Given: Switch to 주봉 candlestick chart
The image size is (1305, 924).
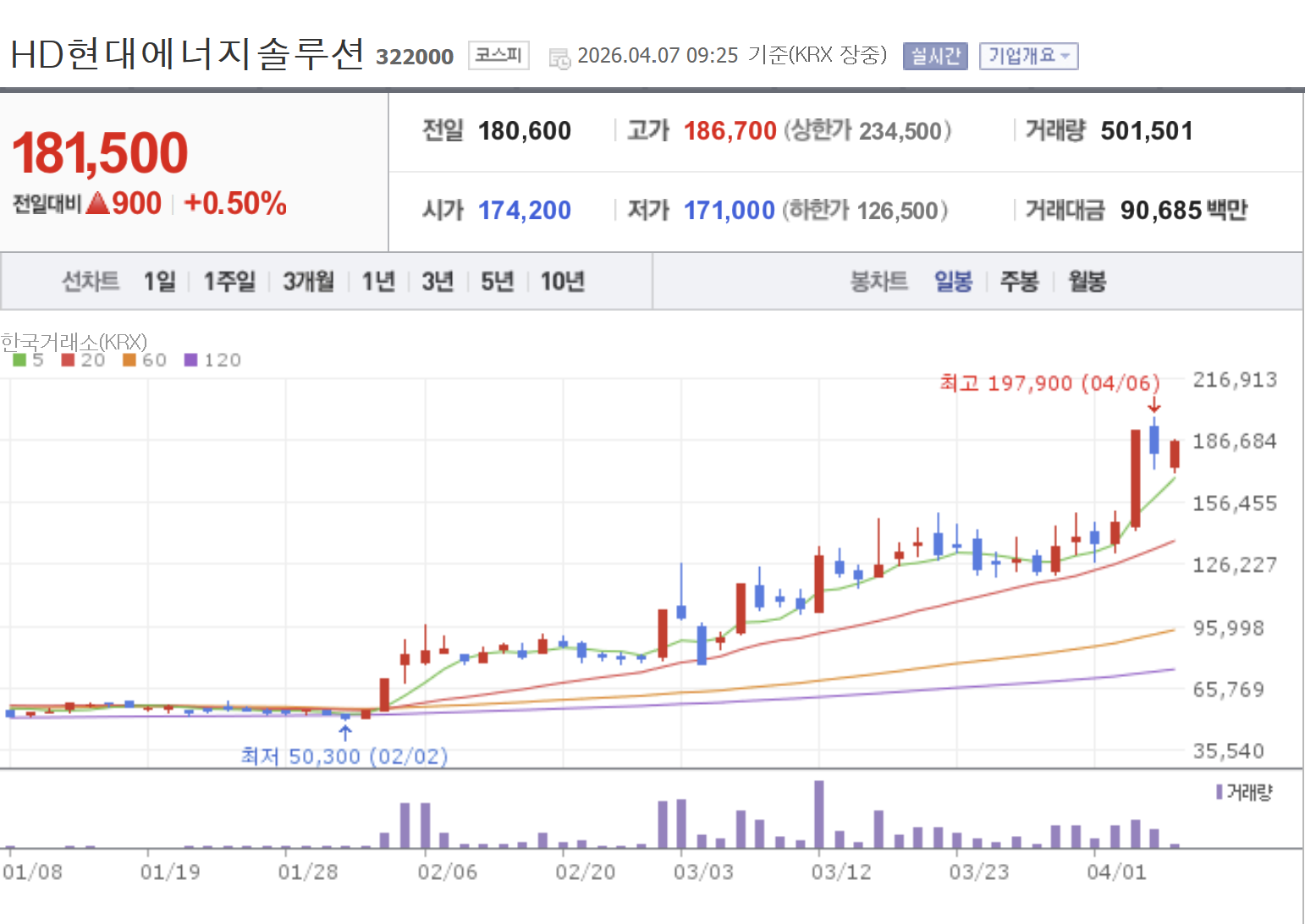Looking at the screenshot, I should coord(1019,281).
